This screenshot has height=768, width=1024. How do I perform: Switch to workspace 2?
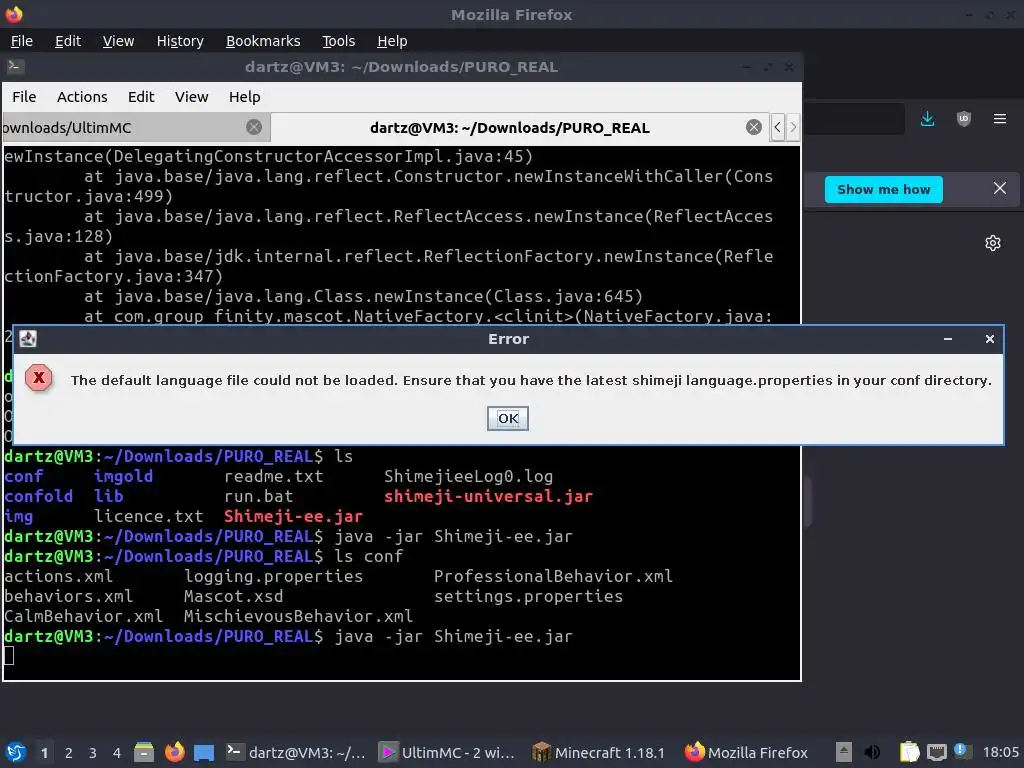coord(69,753)
